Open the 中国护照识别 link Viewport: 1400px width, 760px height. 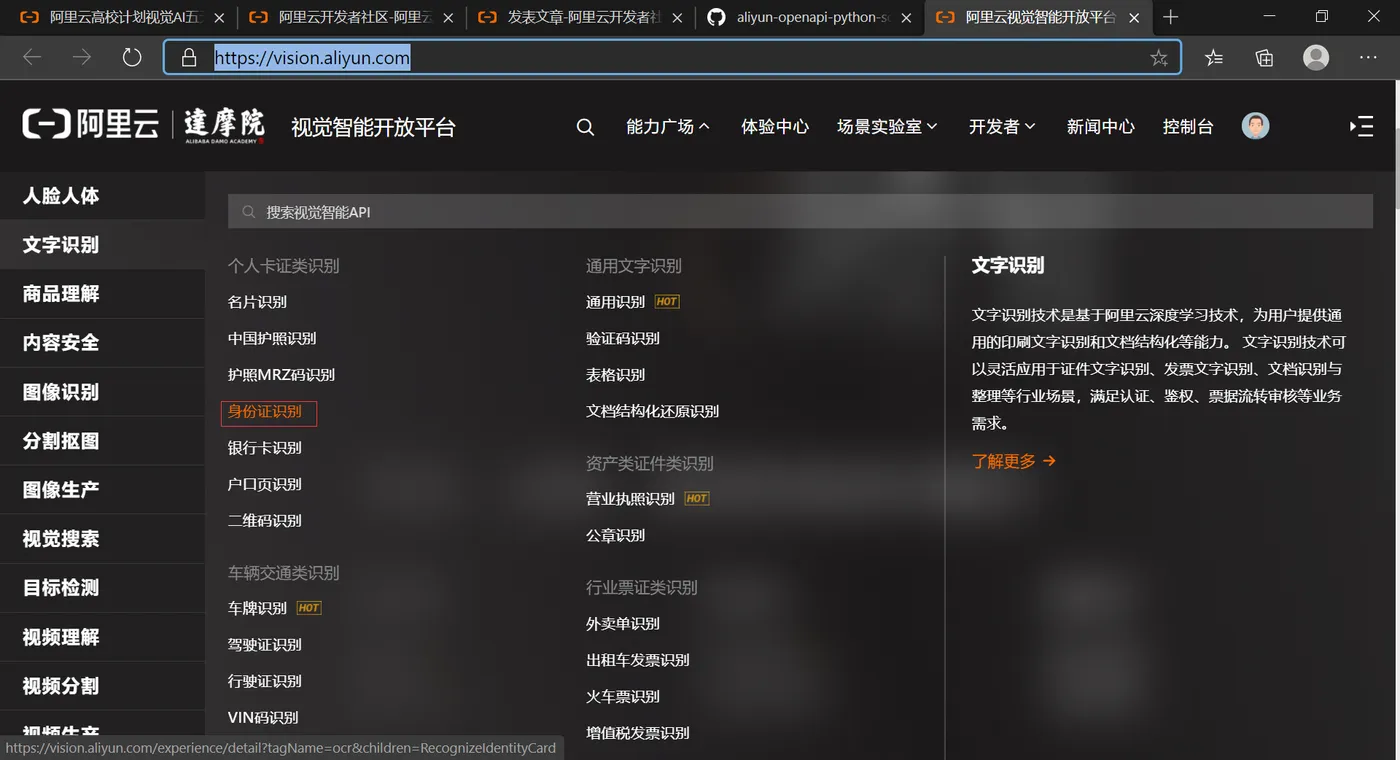coord(272,338)
